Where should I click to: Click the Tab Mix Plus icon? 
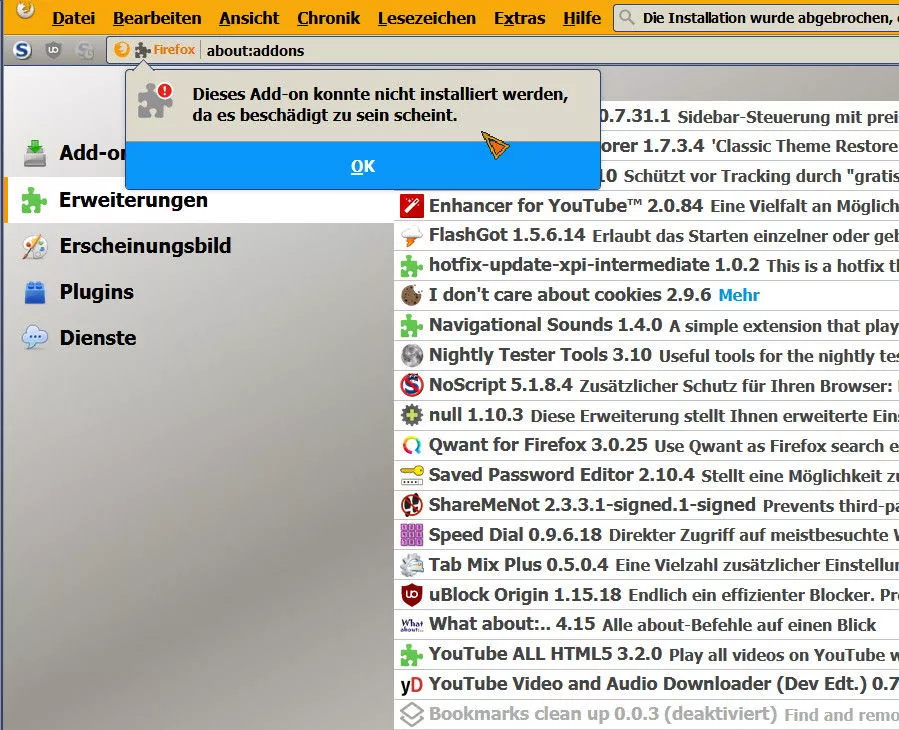412,565
